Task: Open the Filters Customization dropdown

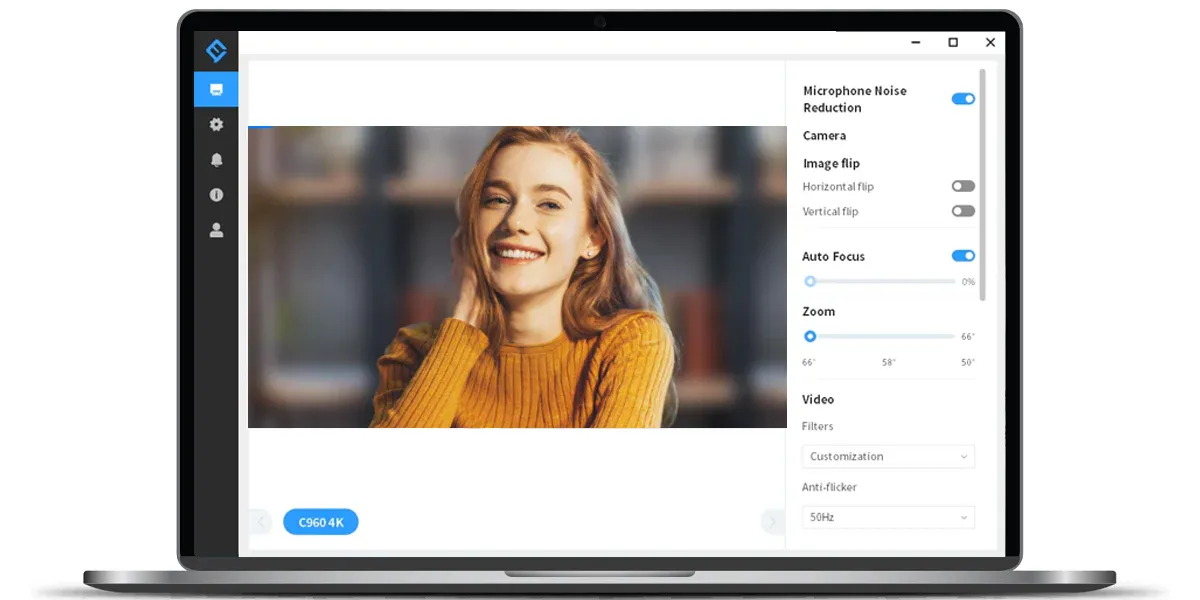Action: point(887,456)
